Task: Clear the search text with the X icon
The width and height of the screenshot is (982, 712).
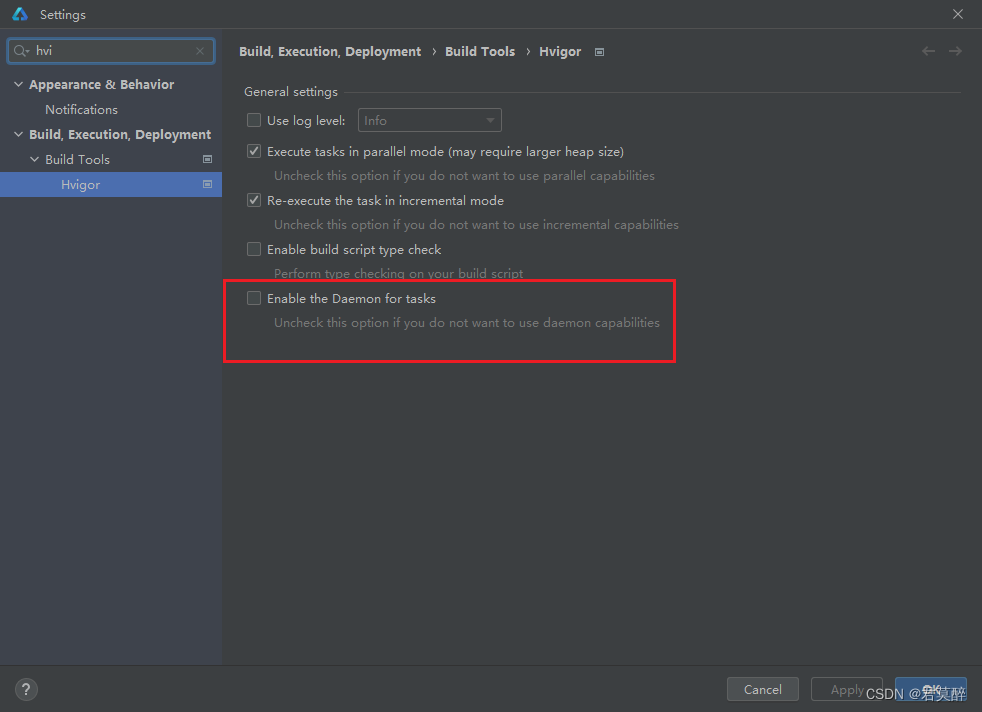Action: 199,50
